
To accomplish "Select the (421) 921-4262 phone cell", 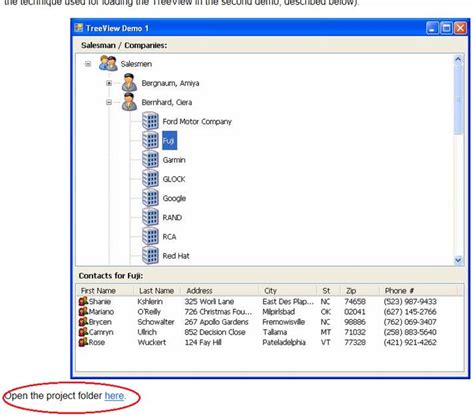I will pyautogui.click(x=410, y=342).
